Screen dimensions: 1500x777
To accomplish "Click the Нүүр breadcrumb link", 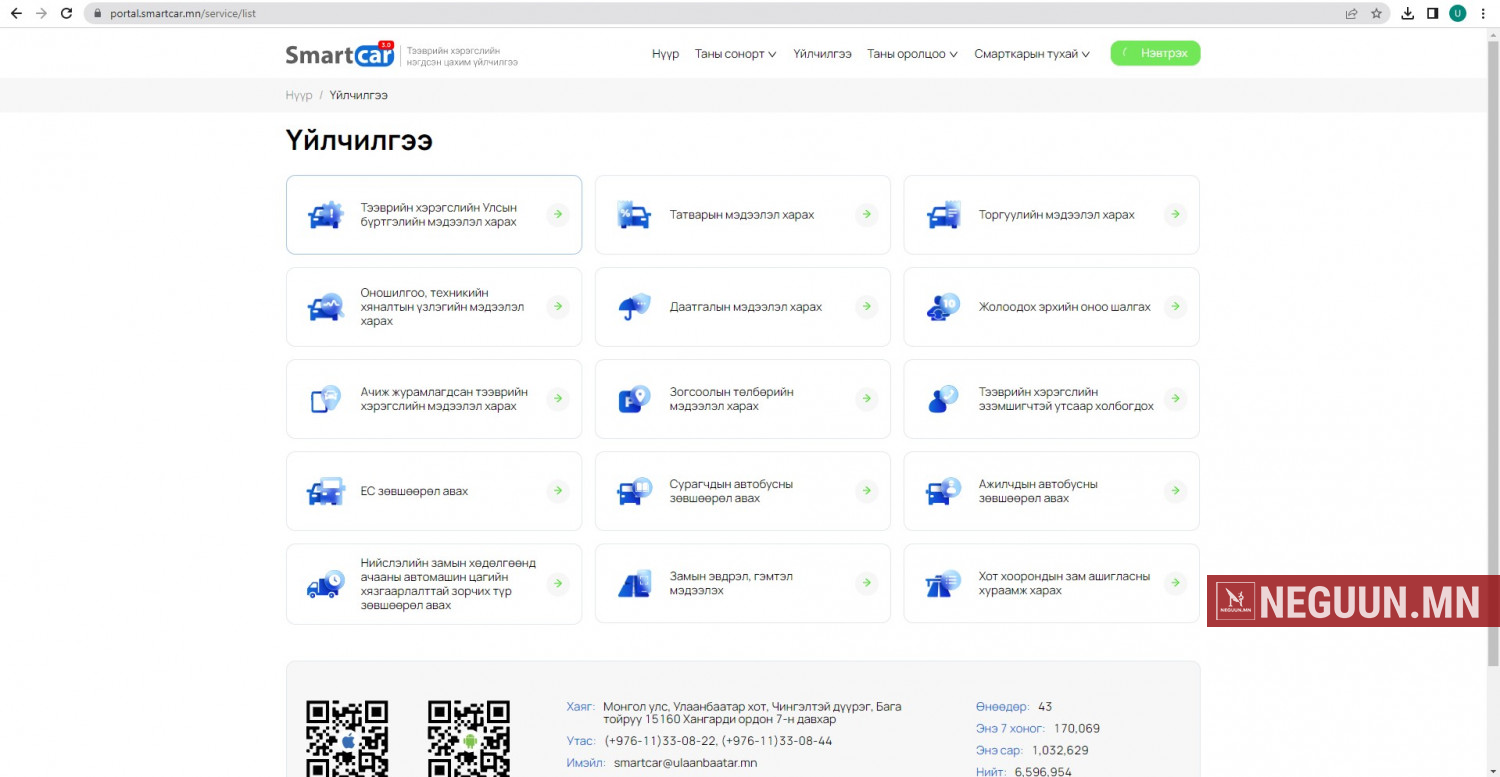I will click(x=298, y=95).
